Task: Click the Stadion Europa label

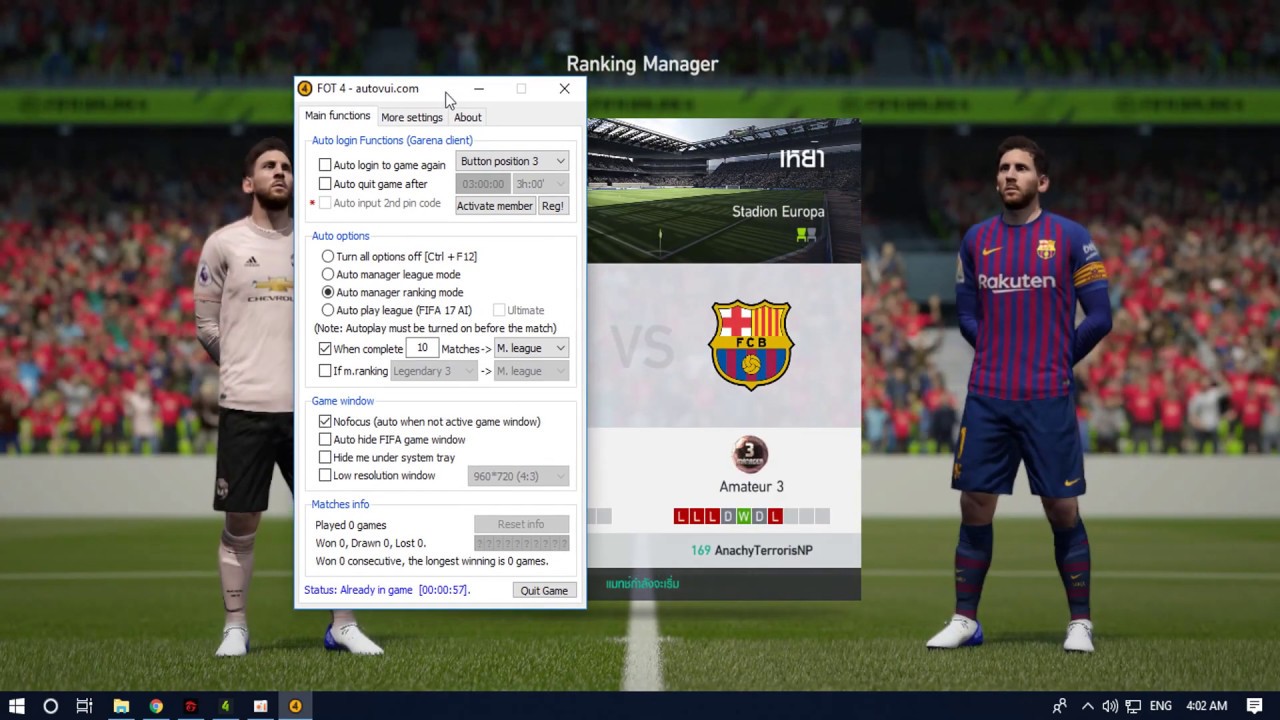Action: (778, 212)
